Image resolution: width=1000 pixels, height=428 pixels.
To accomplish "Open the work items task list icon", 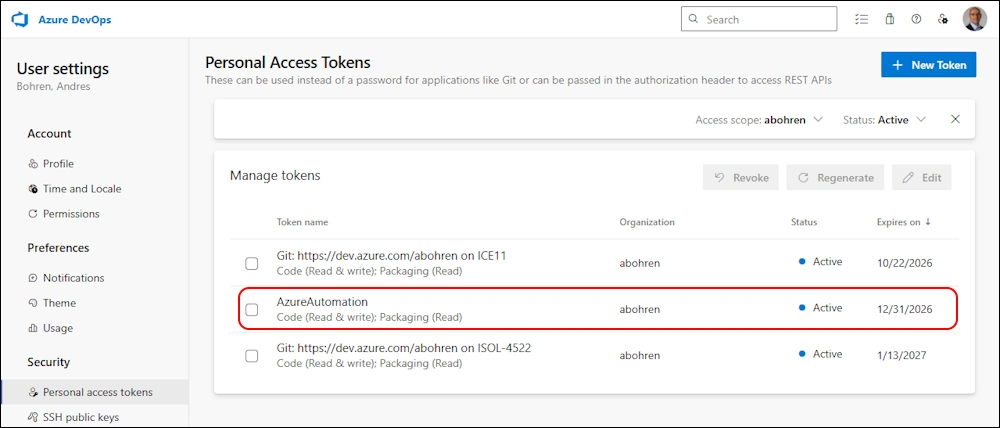I will 862,19.
